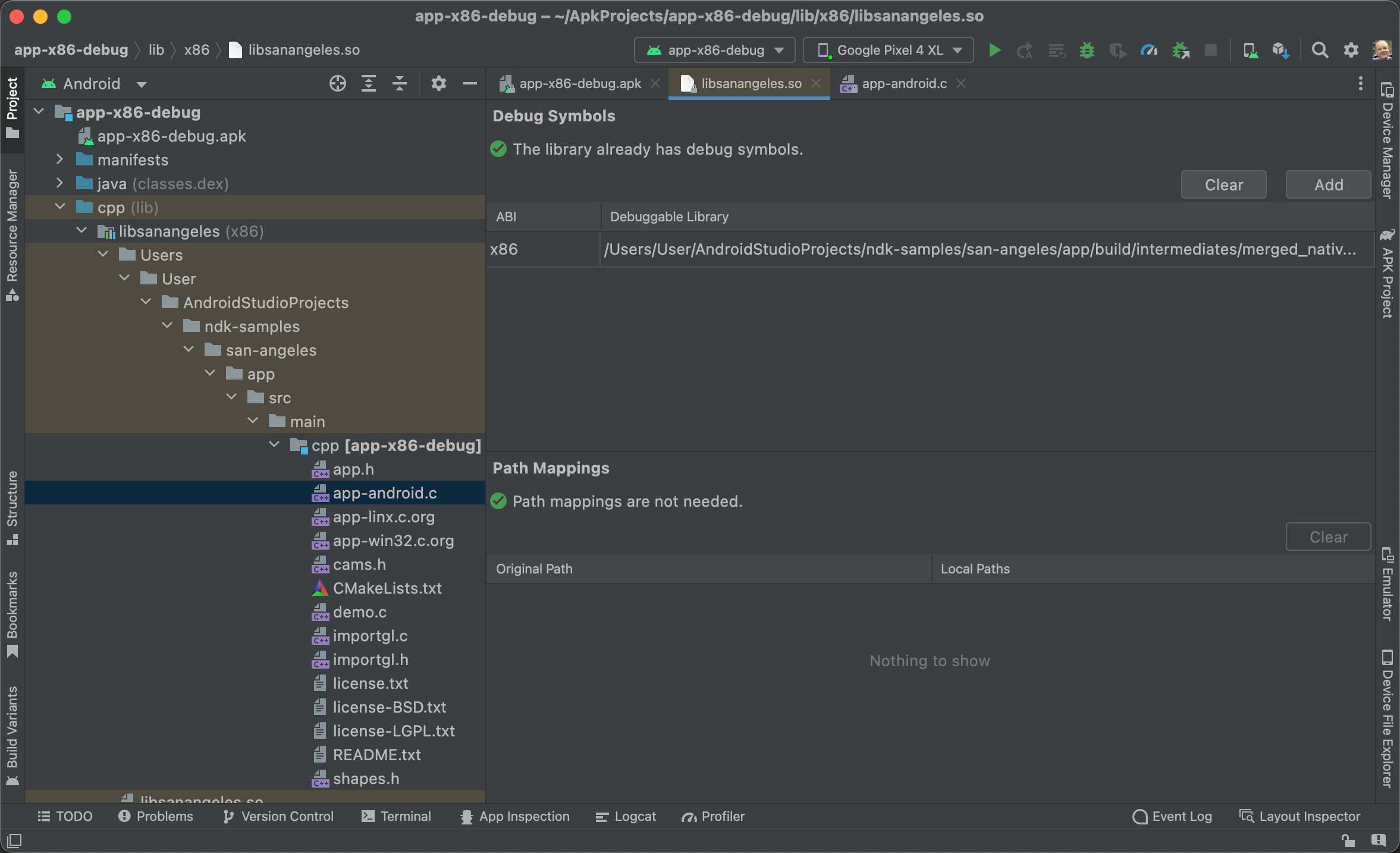Expand the cpp [app-x86-debug] folder
1400x853 pixels.
(271, 445)
